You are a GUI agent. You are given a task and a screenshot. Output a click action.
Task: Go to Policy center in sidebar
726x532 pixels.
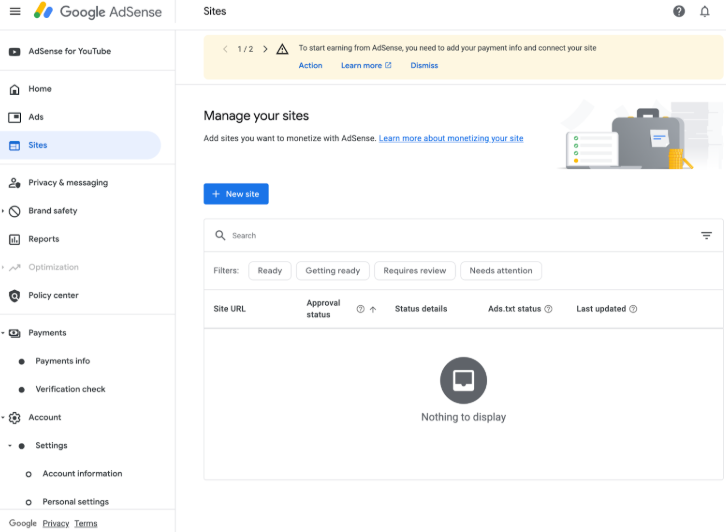(53, 295)
